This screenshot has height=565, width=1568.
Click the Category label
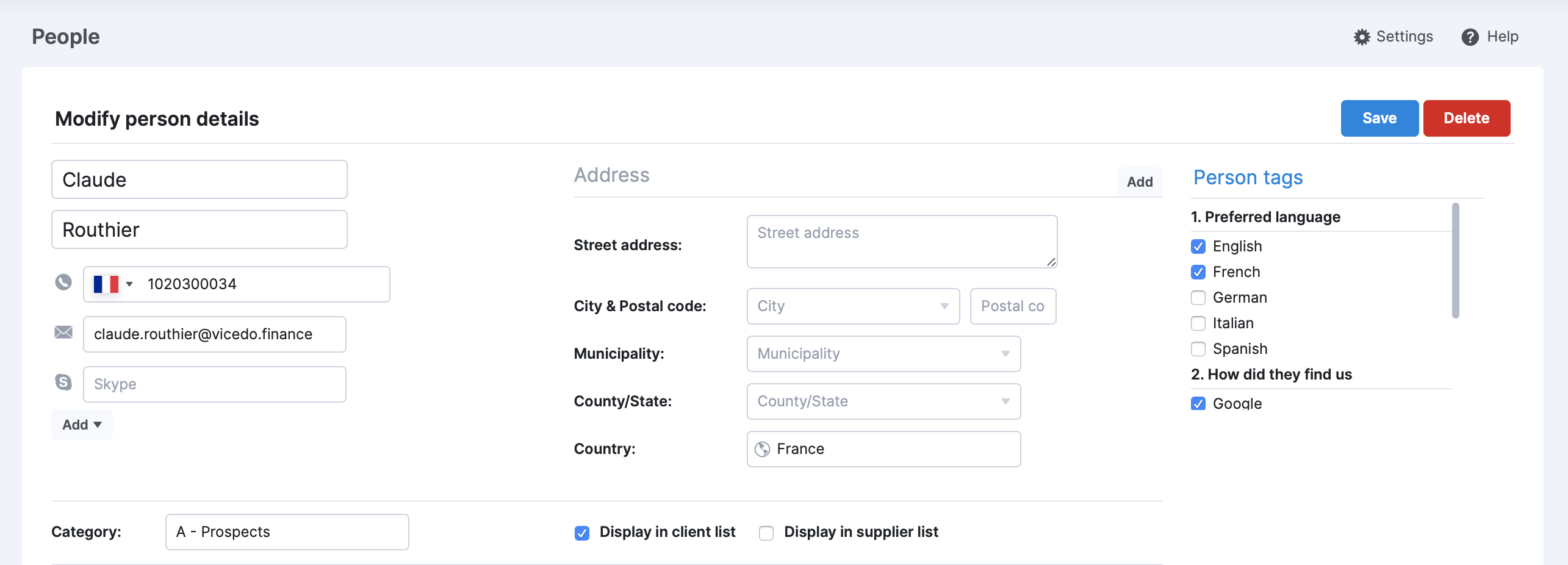tap(86, 532)
